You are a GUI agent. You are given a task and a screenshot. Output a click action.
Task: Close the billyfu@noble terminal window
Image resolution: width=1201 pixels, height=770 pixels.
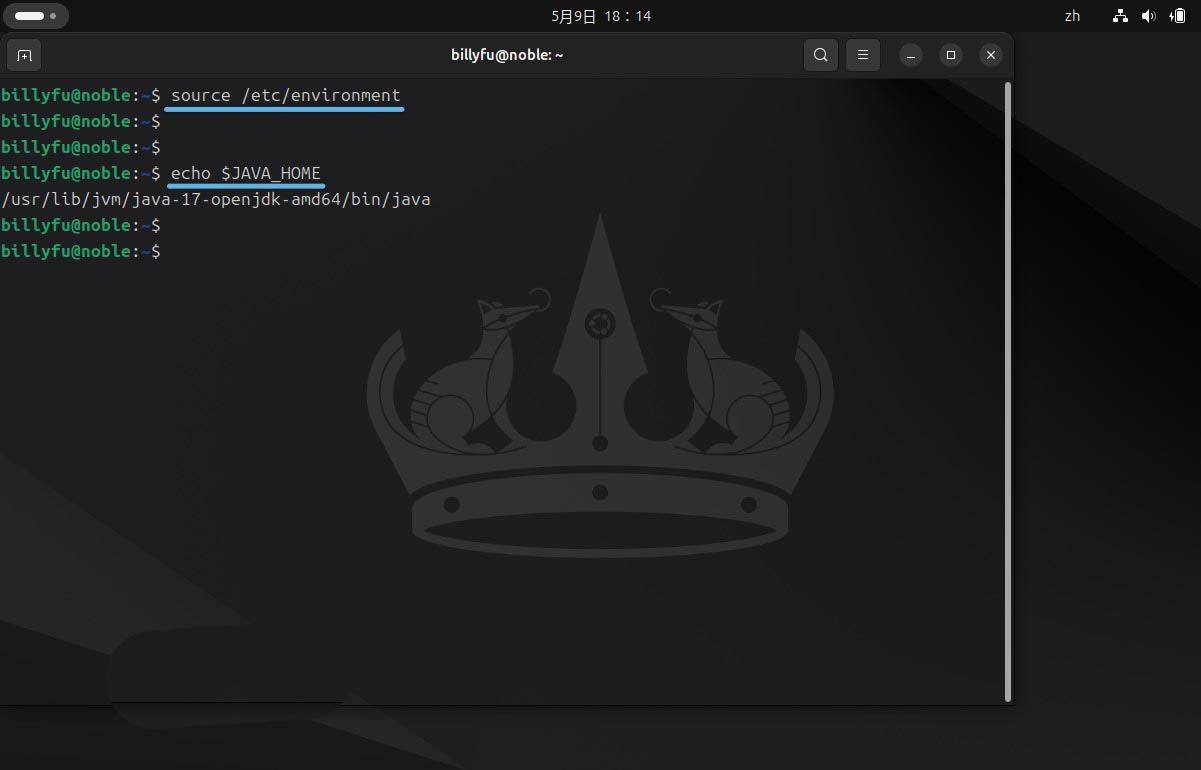coord(990,55)
